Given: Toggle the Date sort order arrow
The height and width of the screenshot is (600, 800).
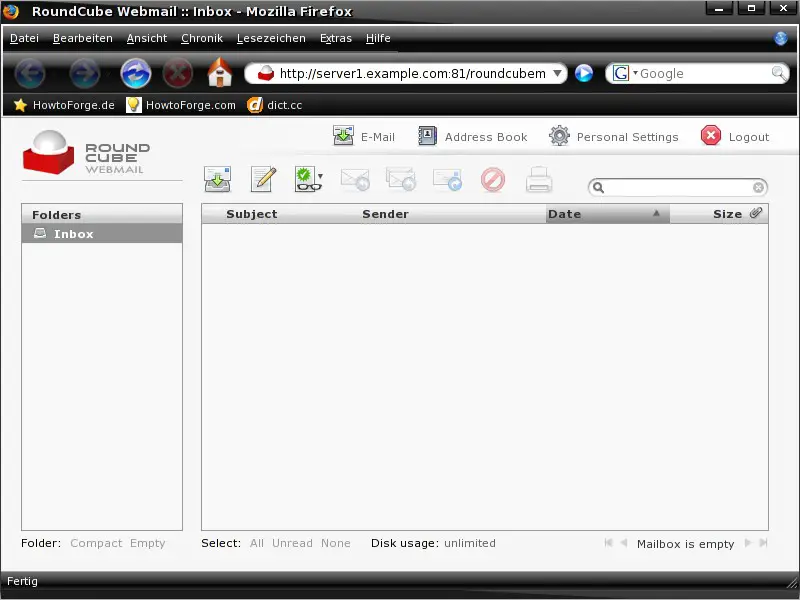Looking at the screenshot, I should pyautogui.click(x=657, y=213).
